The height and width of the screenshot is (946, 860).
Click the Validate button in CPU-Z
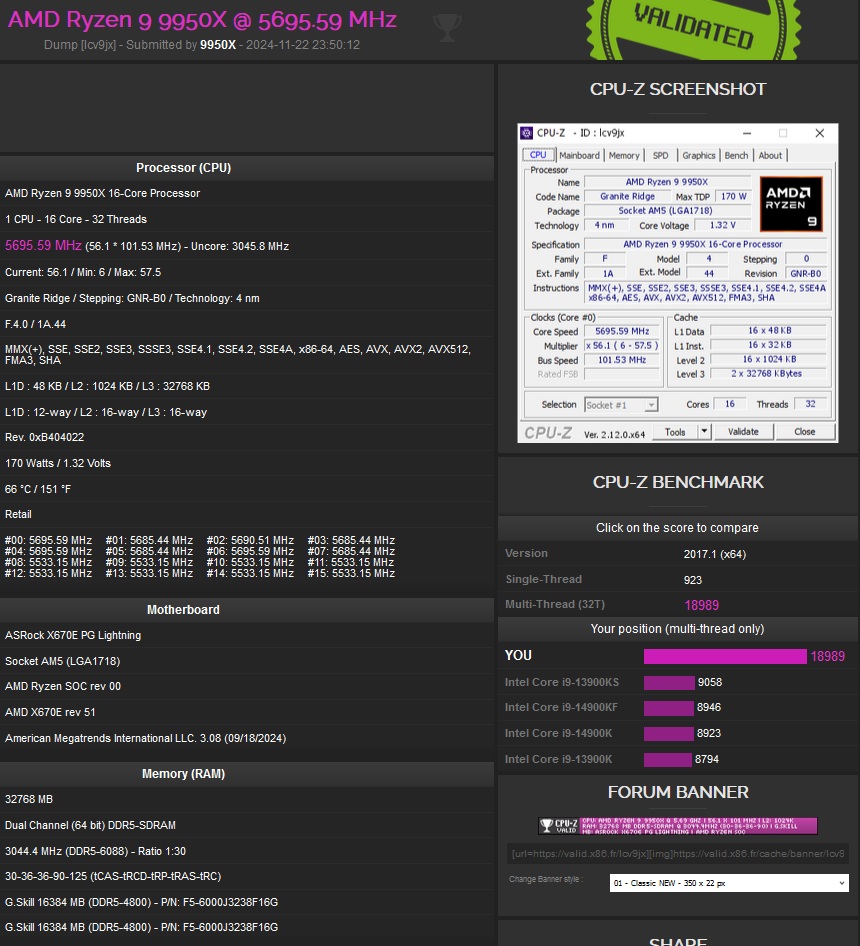[743, 431]
